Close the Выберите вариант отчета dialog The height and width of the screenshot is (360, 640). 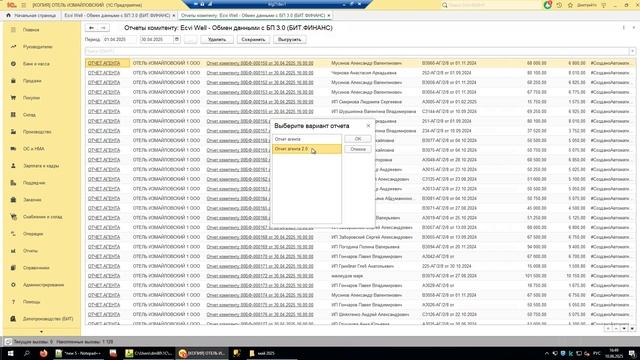pos(368,126)
